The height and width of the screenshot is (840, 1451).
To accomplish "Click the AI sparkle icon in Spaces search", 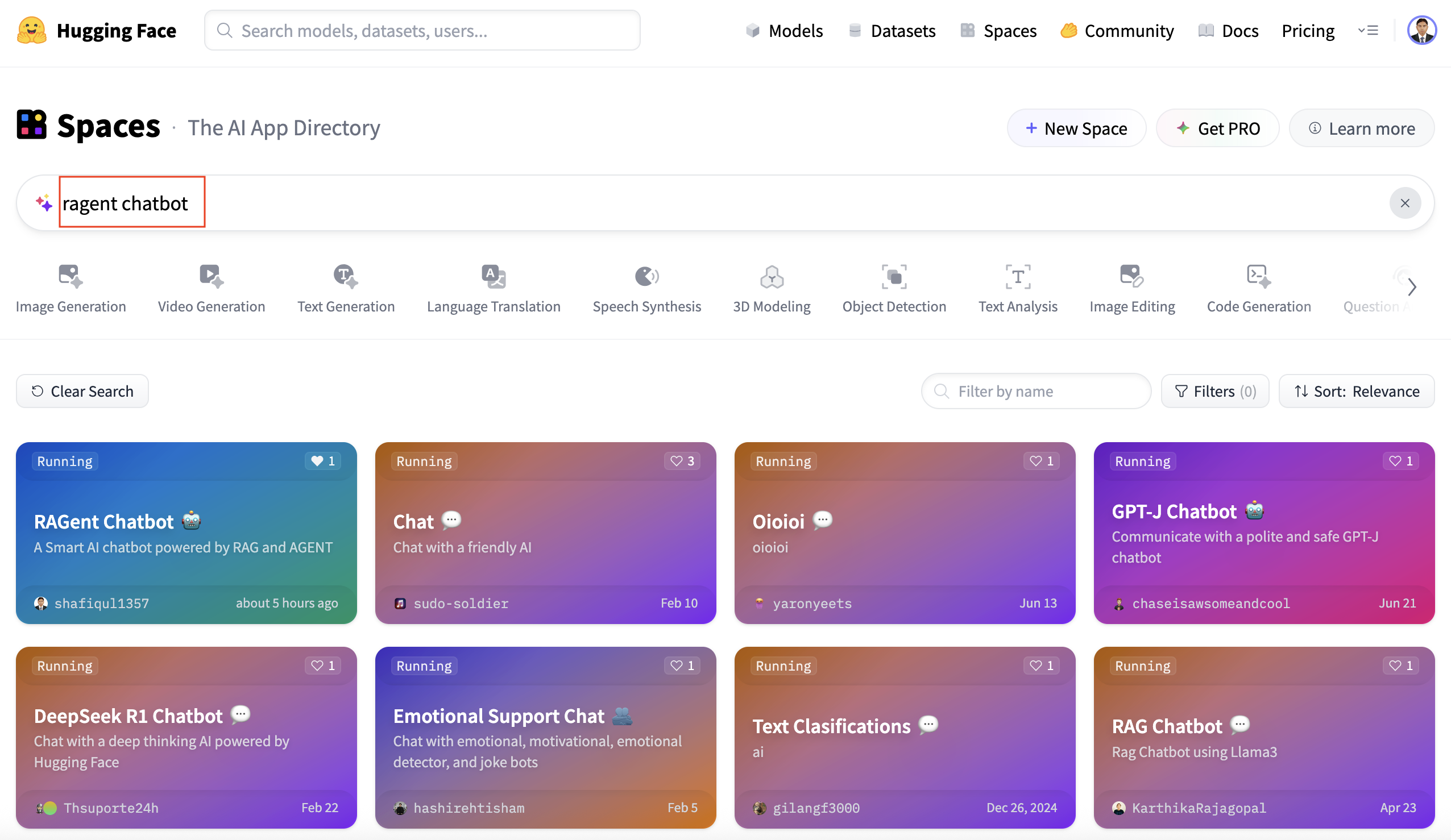I will click(x=44, y=203).
